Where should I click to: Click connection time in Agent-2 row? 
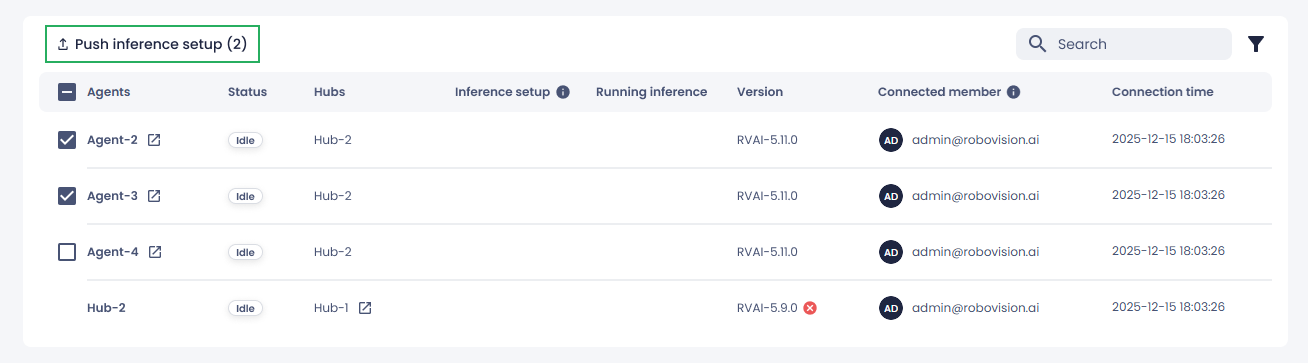click(x=1168, y=139)
